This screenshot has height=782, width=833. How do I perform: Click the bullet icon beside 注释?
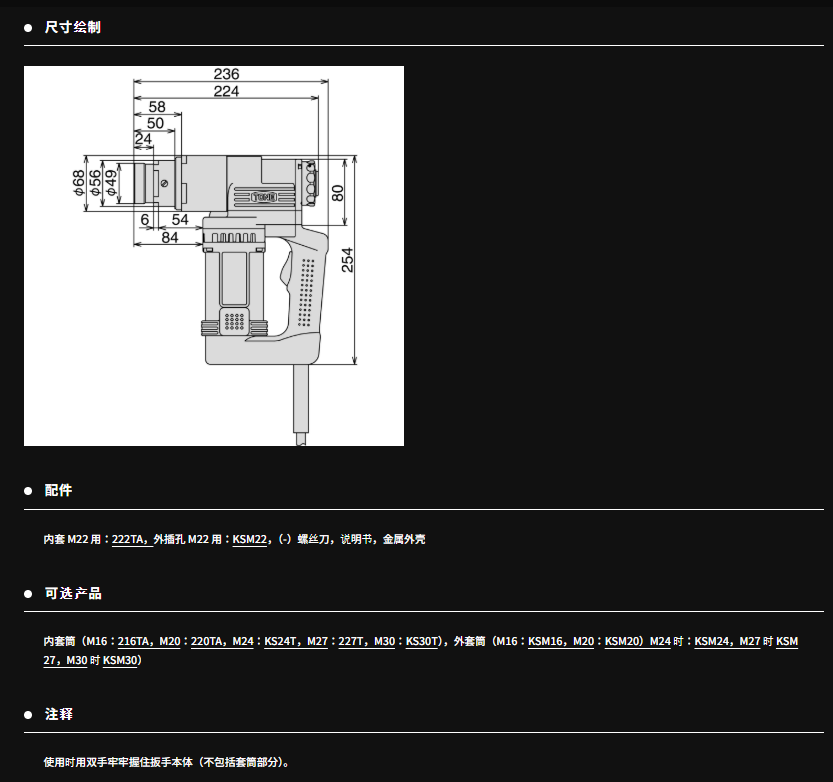(28, 716)
